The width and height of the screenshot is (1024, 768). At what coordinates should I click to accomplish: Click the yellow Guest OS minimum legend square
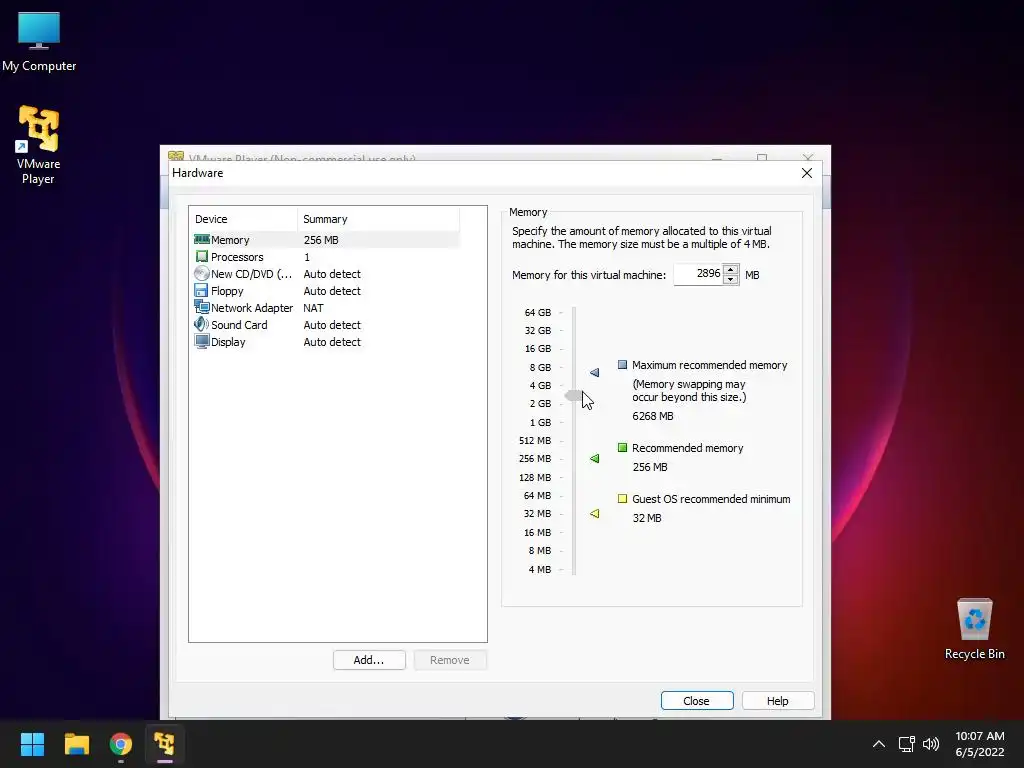[622, 499]
